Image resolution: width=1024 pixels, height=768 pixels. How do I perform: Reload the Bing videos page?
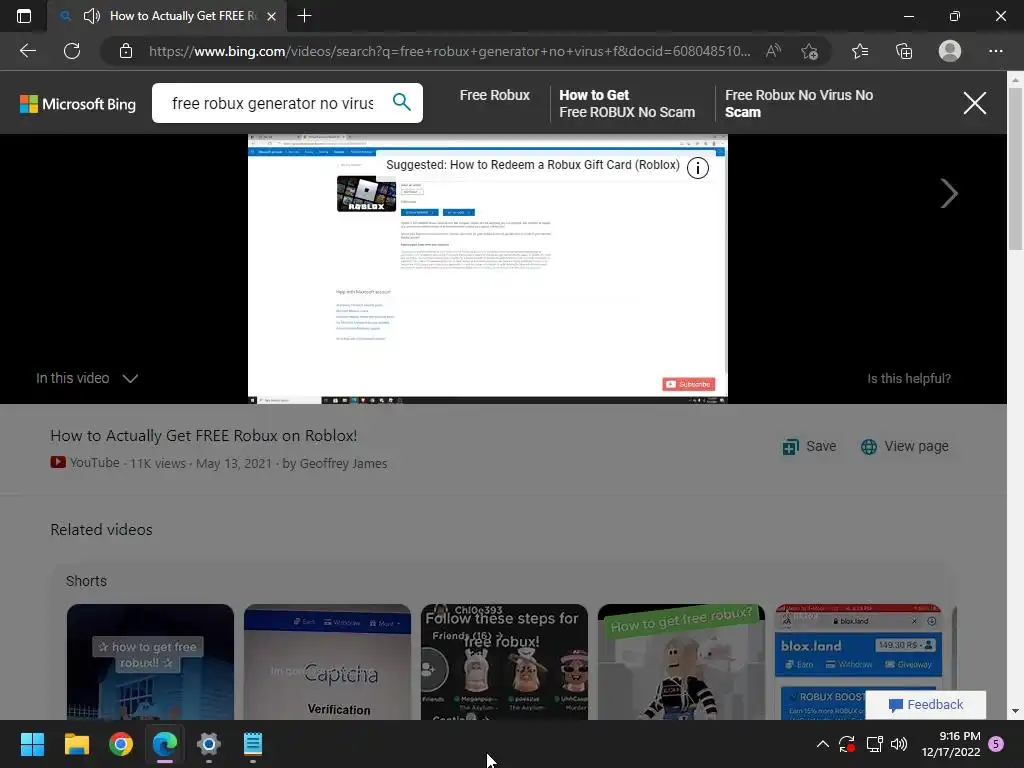pyautogui.click(x=72, y=51)
